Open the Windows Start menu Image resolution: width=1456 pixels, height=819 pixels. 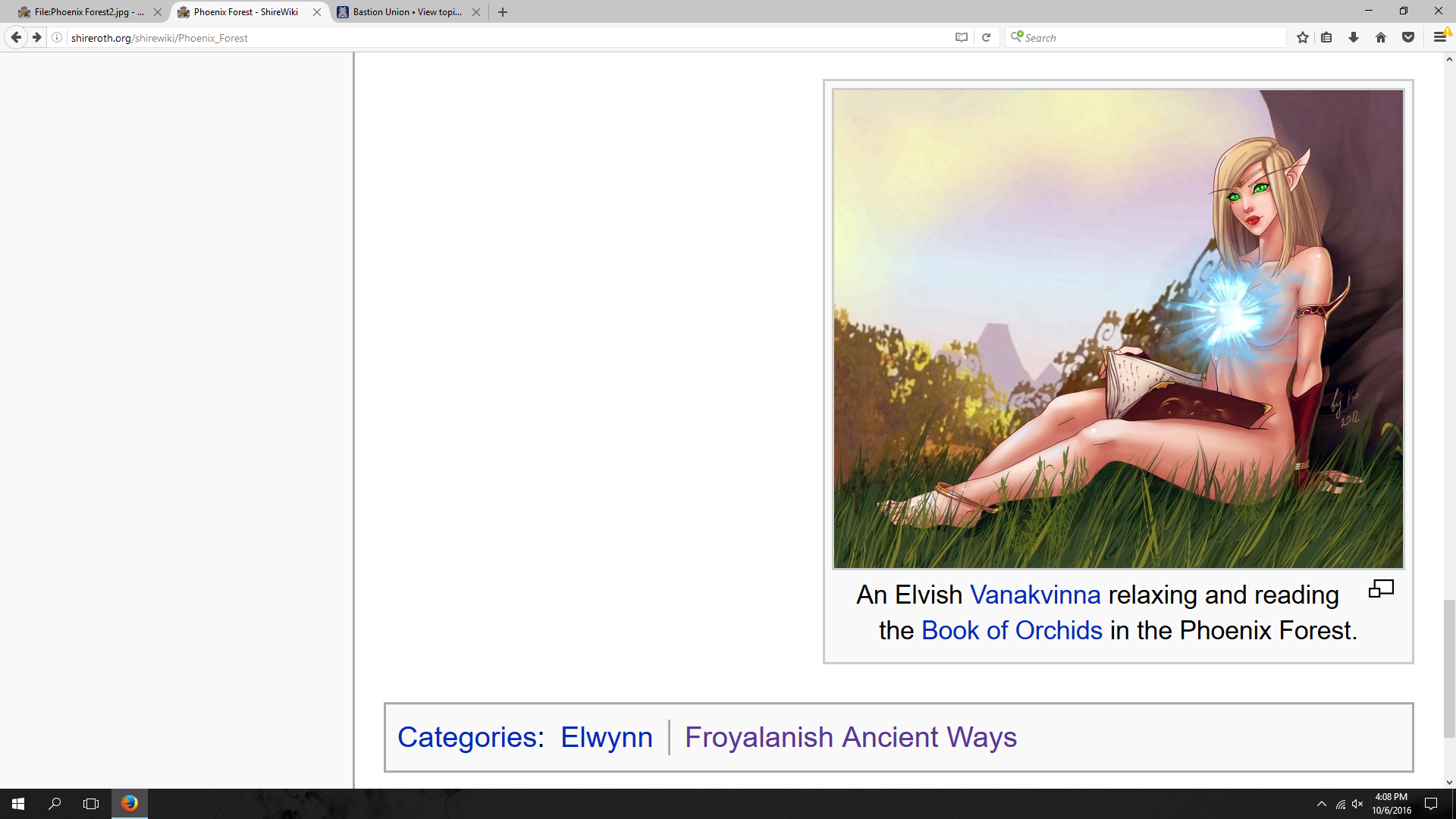coord(18,804)
